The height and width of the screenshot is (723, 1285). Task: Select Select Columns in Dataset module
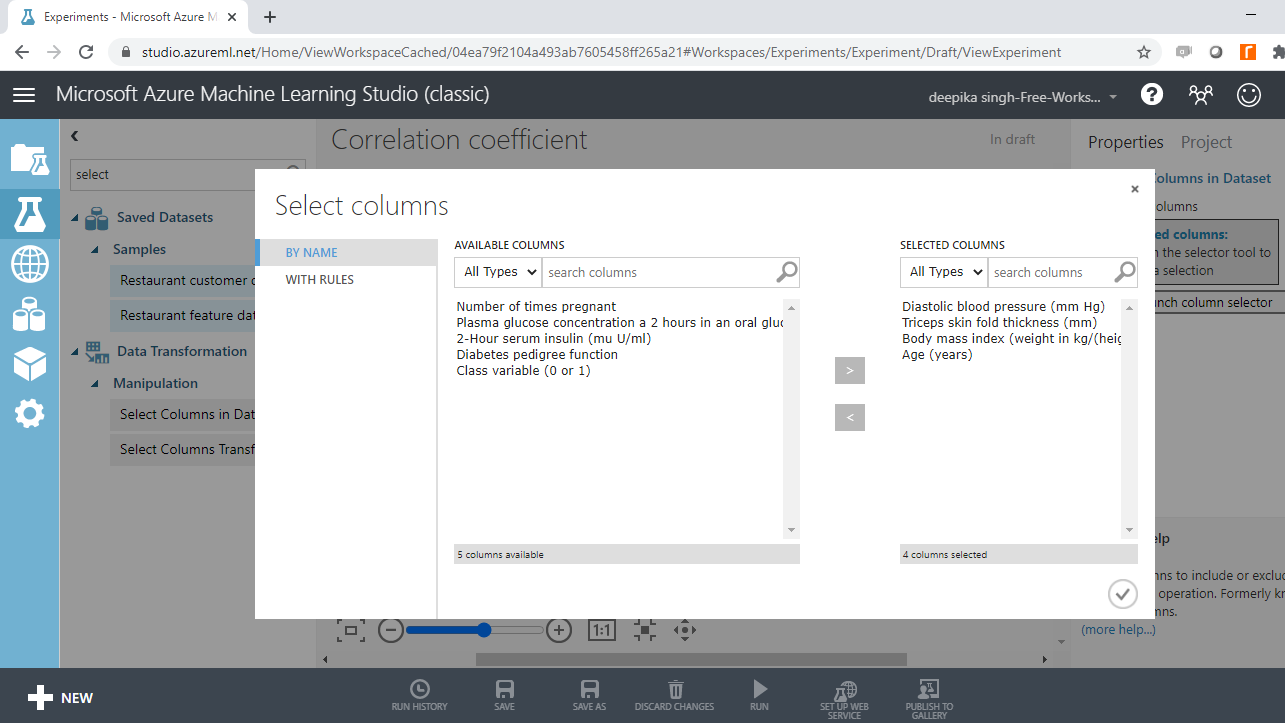(183, 414)
